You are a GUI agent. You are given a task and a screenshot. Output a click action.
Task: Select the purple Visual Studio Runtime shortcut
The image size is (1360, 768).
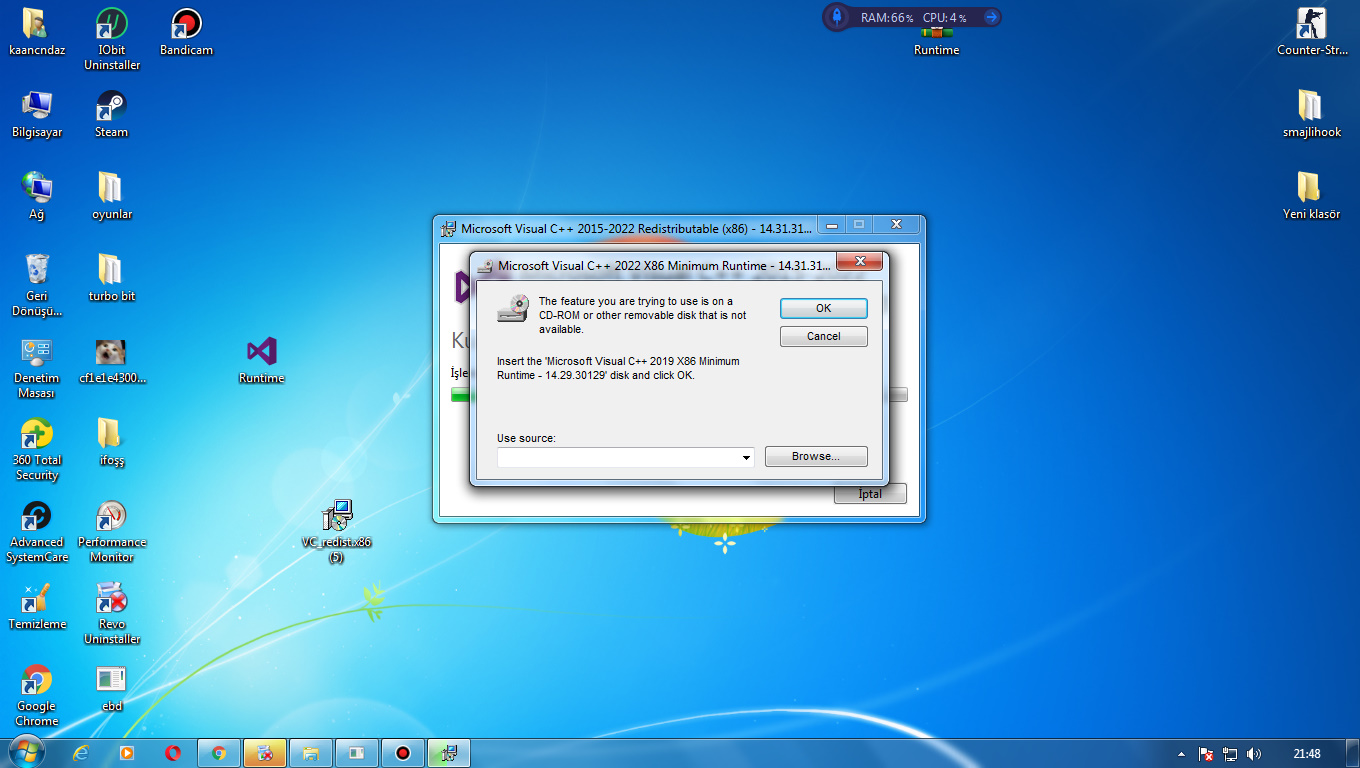coord(261,360)
